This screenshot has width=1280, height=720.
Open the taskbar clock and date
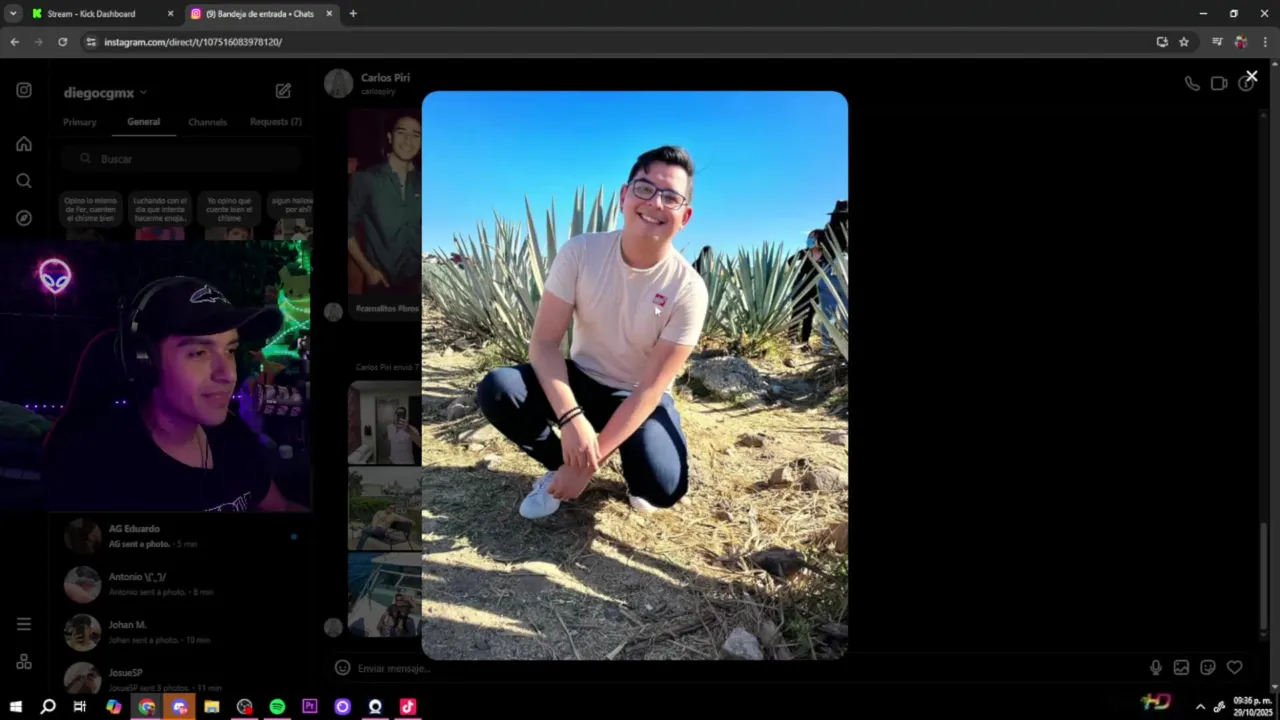point(1251,707)
